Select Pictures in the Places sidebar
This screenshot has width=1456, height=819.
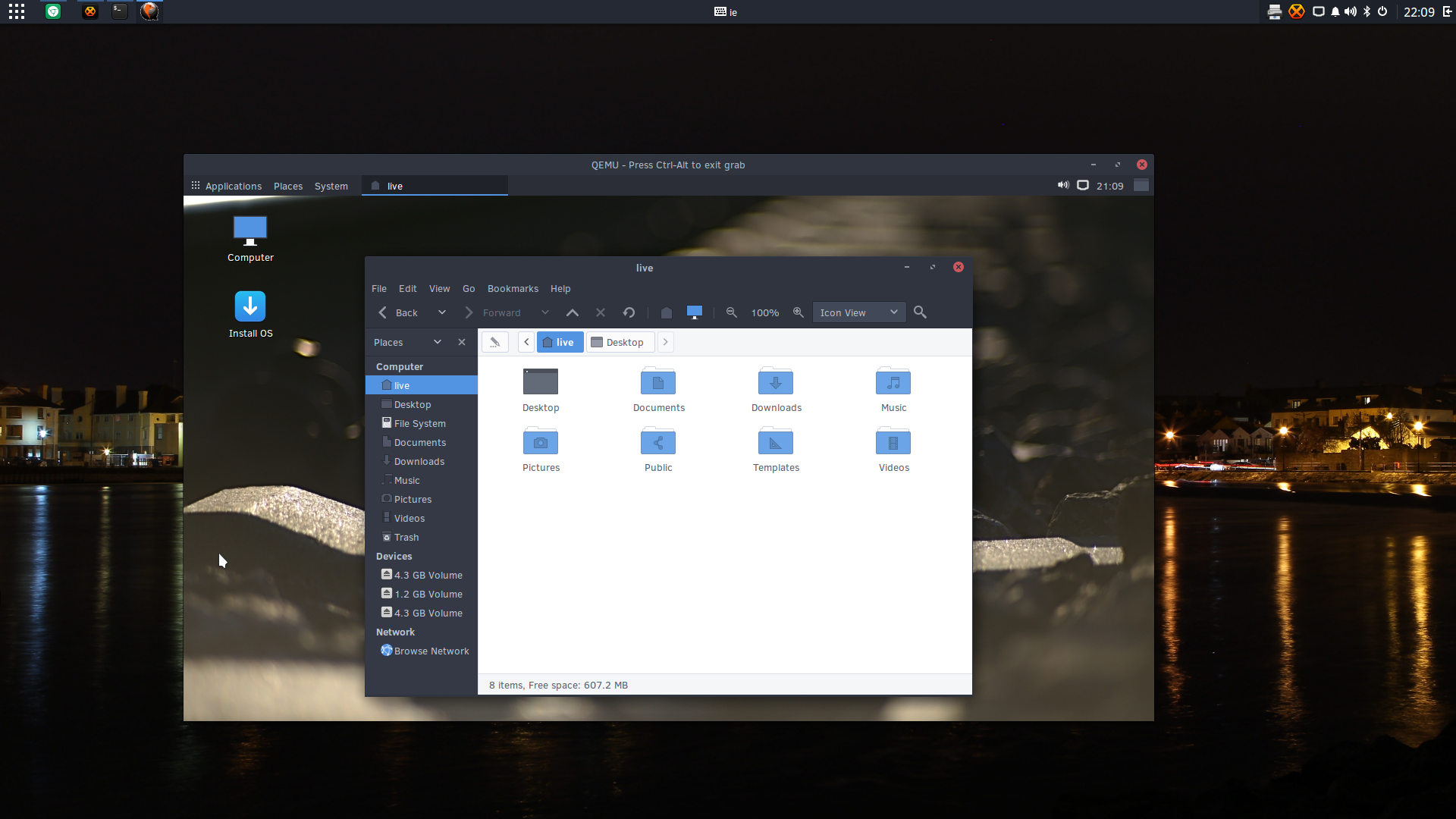(x=422, y=500)
